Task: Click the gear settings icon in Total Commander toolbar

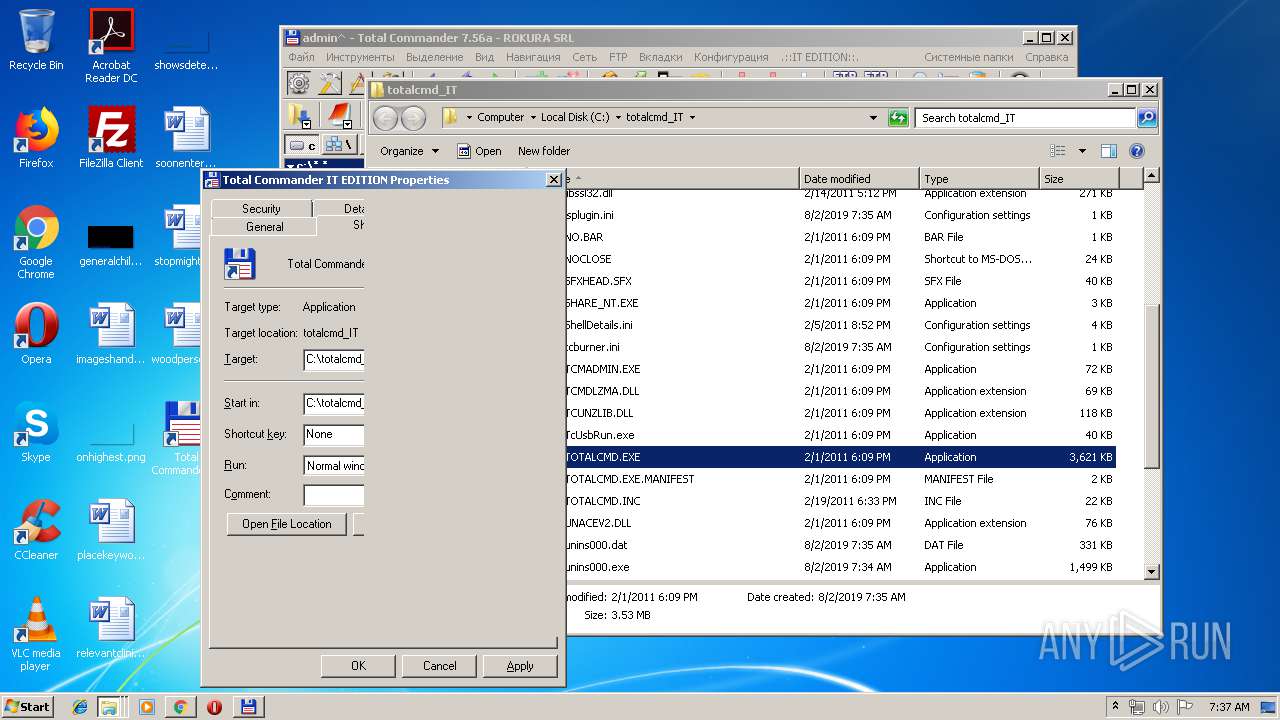Action: pos(298,83)
